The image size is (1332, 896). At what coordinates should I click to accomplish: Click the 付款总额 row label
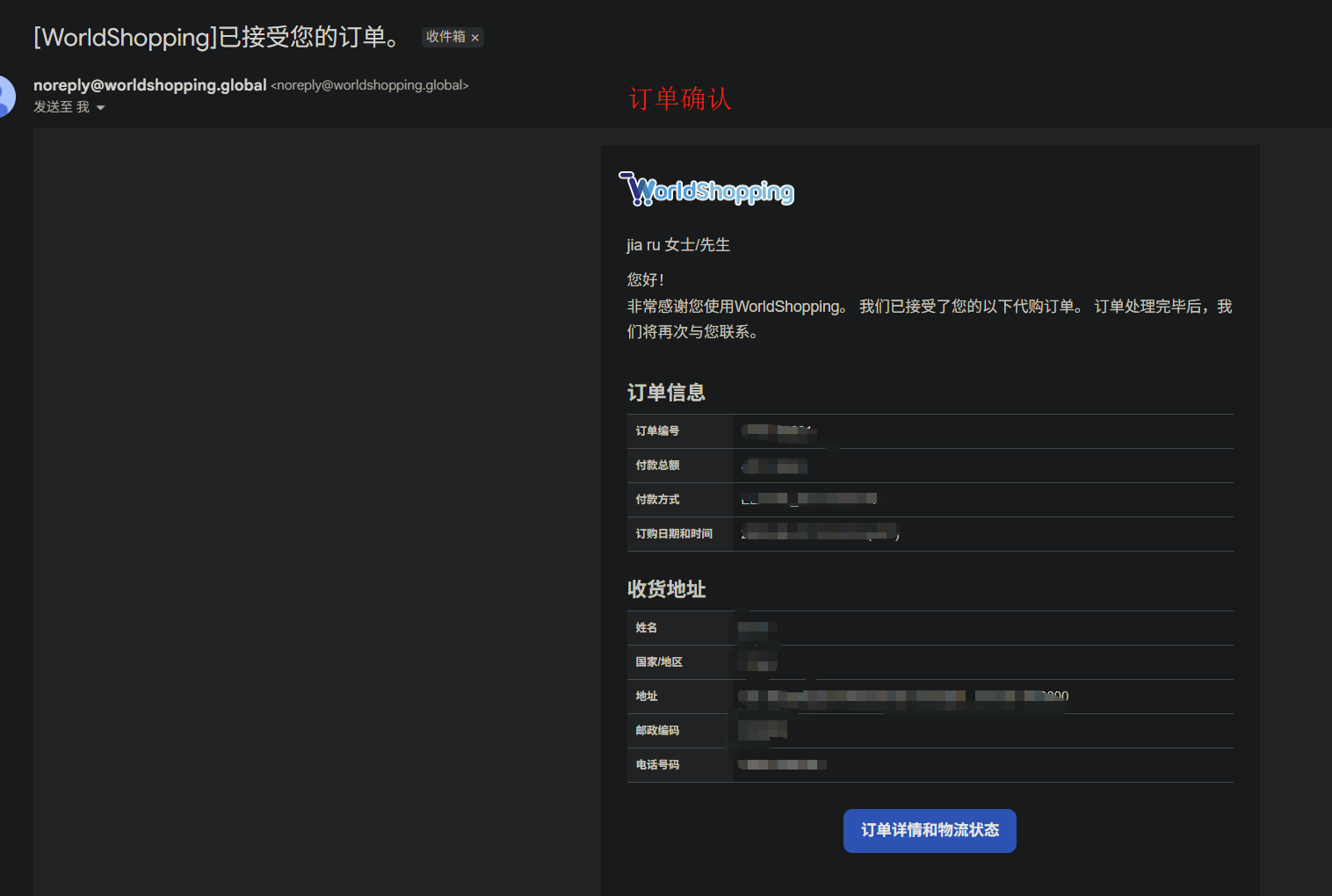[x=658, y=466]
